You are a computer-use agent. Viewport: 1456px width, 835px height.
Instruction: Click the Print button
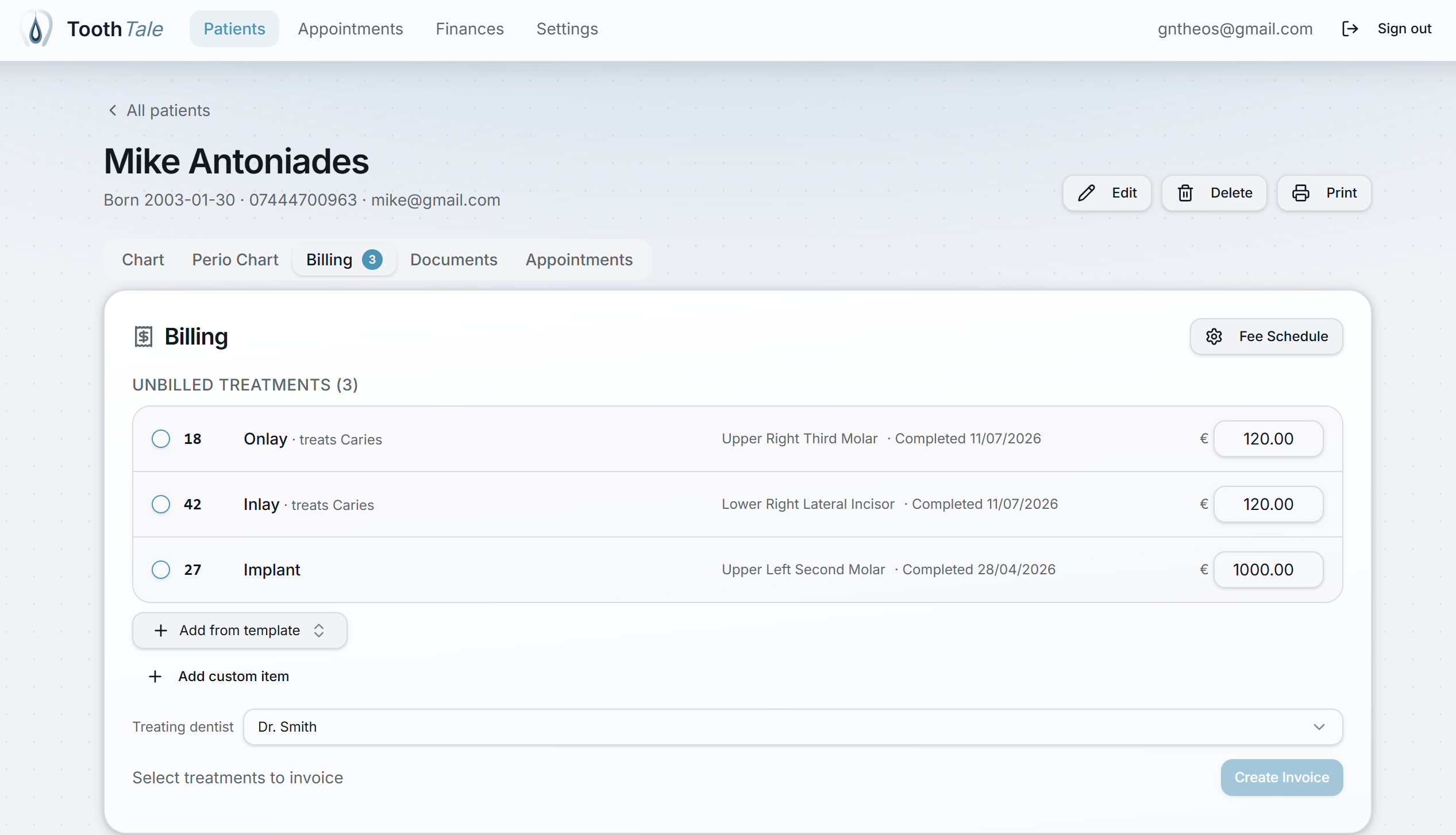tap(1324, 193)
